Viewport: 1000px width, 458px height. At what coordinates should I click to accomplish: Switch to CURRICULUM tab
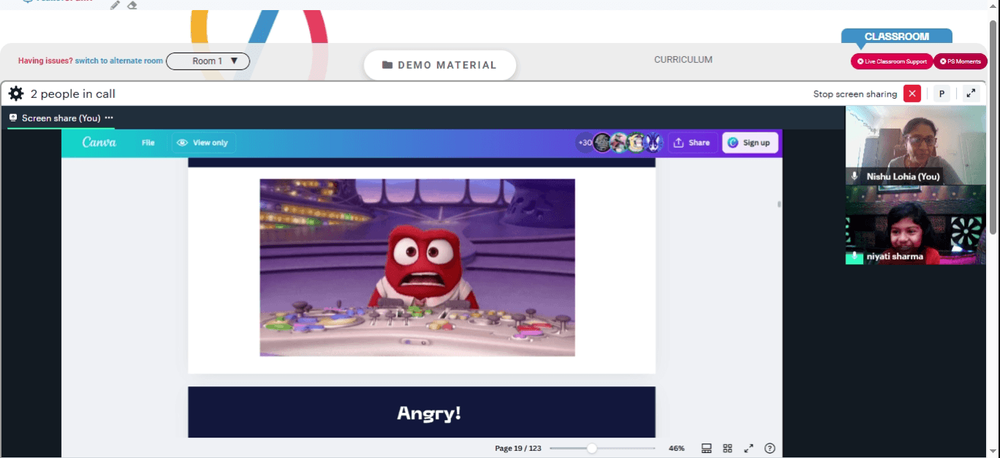(x=683, y=60)
